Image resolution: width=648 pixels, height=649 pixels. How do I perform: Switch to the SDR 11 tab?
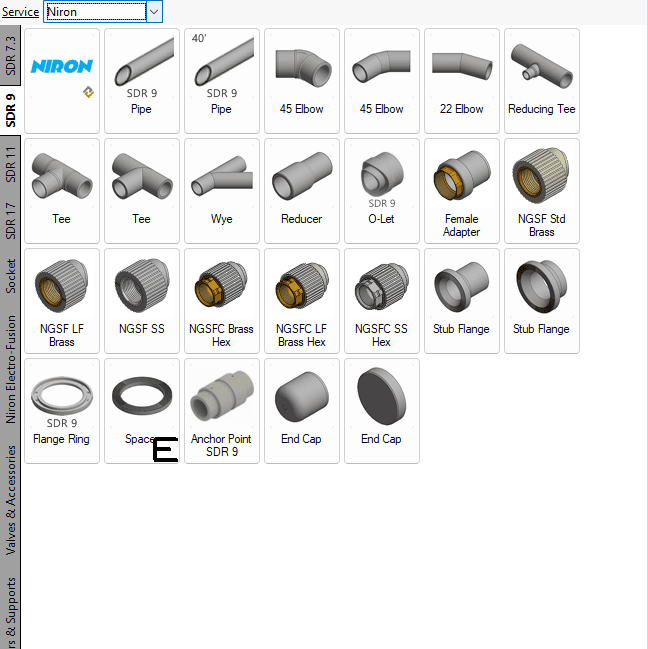(11, 165)
